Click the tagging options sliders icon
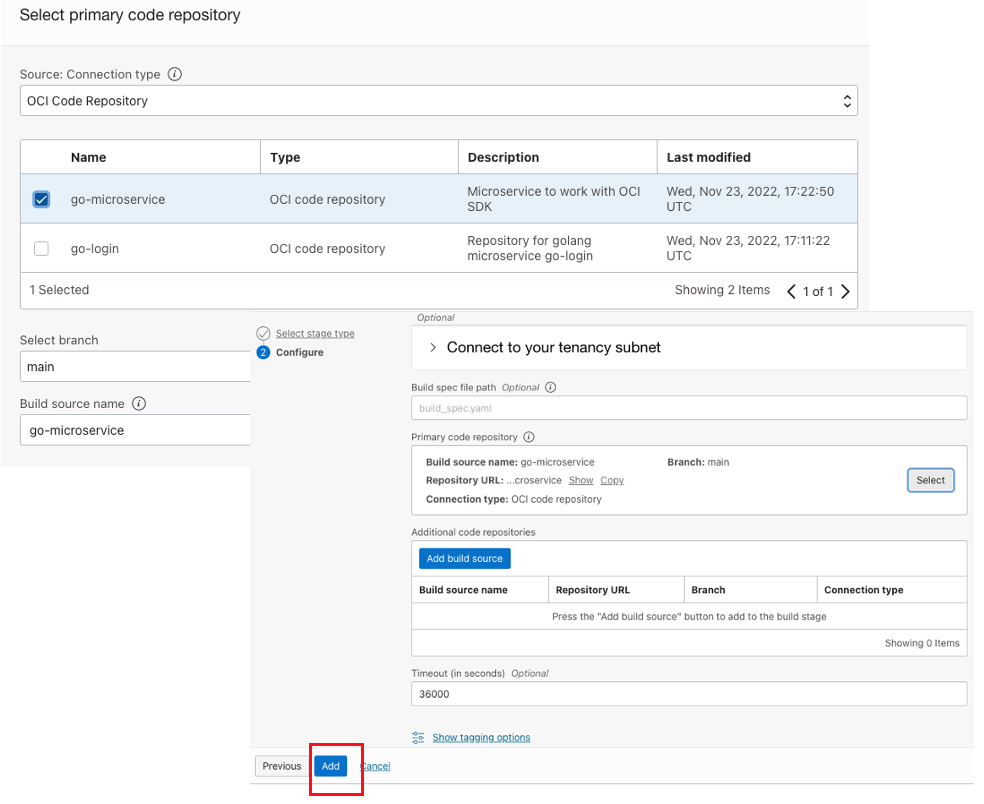The image size is (984, 804). [x=418, y=737]
